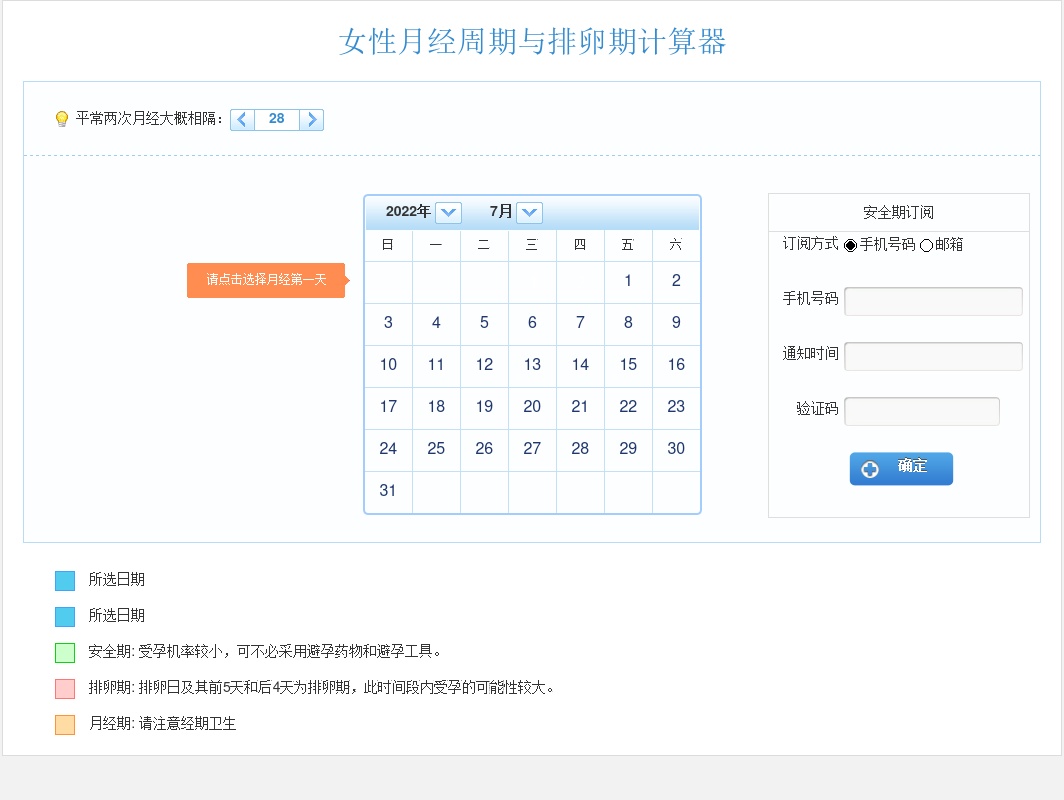
Task: Select the 邮箱 radio option
Action: coord(926,245)
